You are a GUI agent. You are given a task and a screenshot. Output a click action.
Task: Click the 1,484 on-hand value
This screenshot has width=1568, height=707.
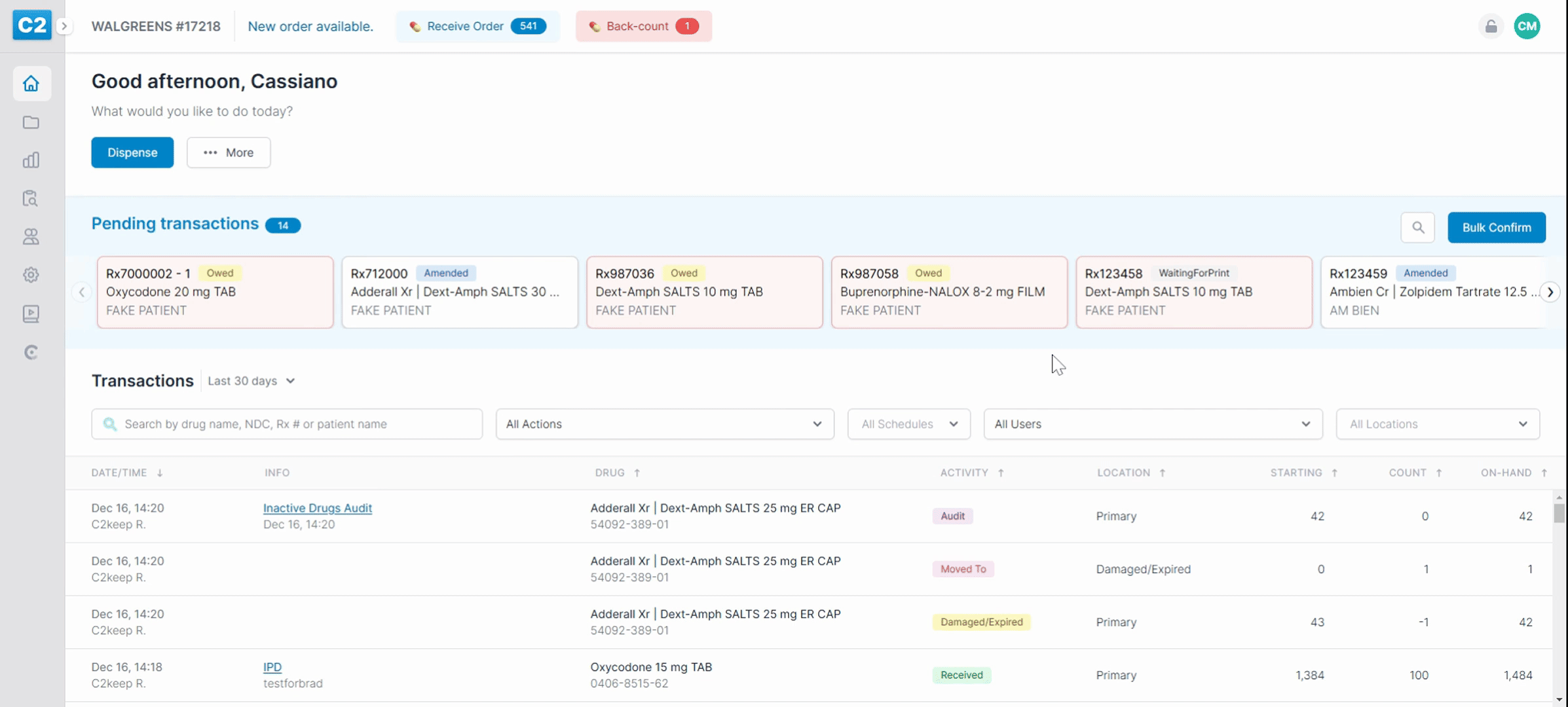1518,675
